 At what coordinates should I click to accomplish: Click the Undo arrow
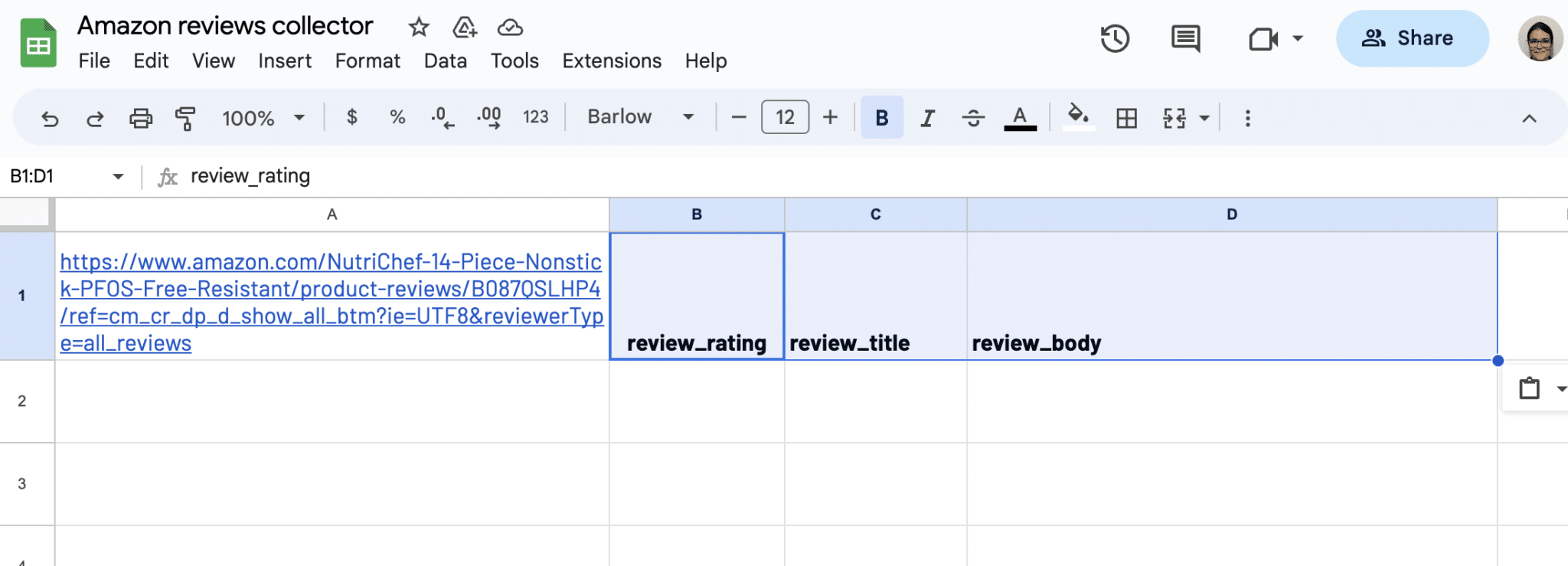point(50,118)
